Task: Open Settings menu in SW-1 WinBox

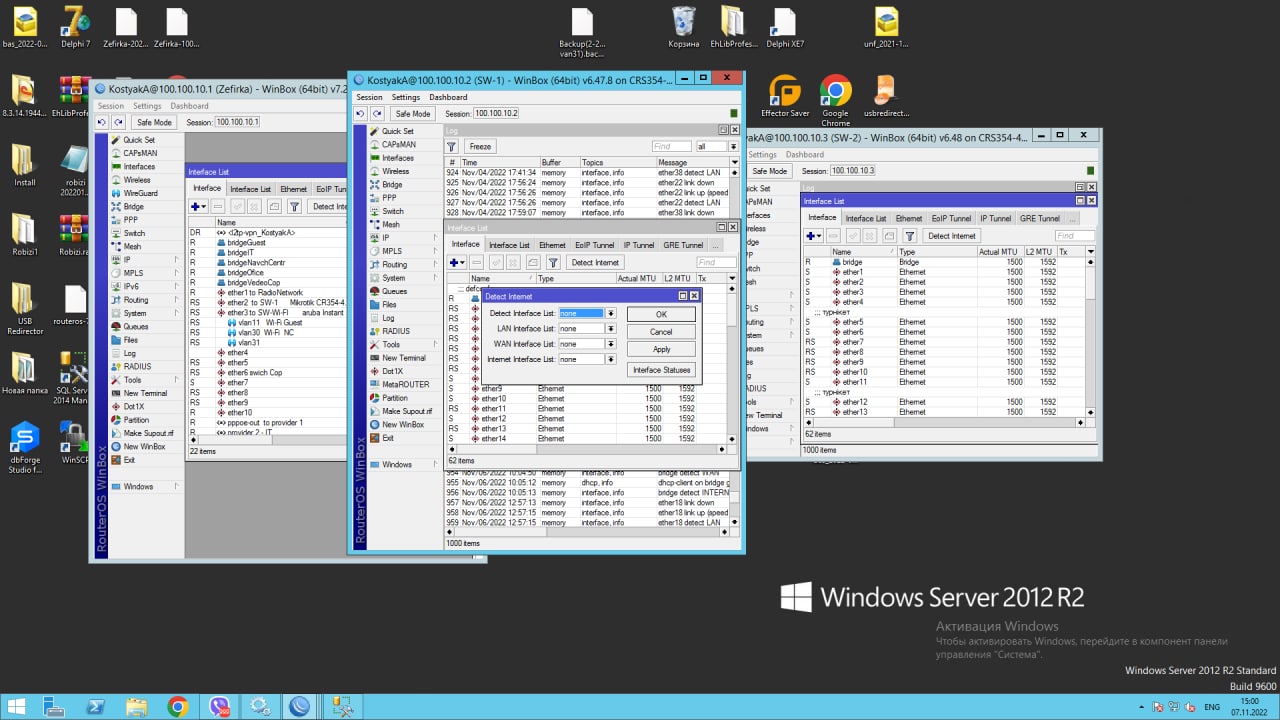Action: pos(406,97)
